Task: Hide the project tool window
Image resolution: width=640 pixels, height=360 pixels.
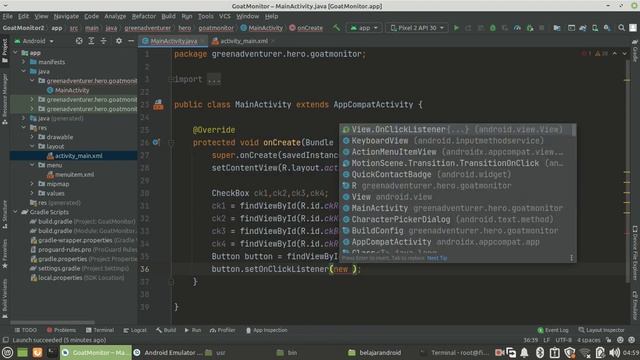Action: click(x=131, y=41)
